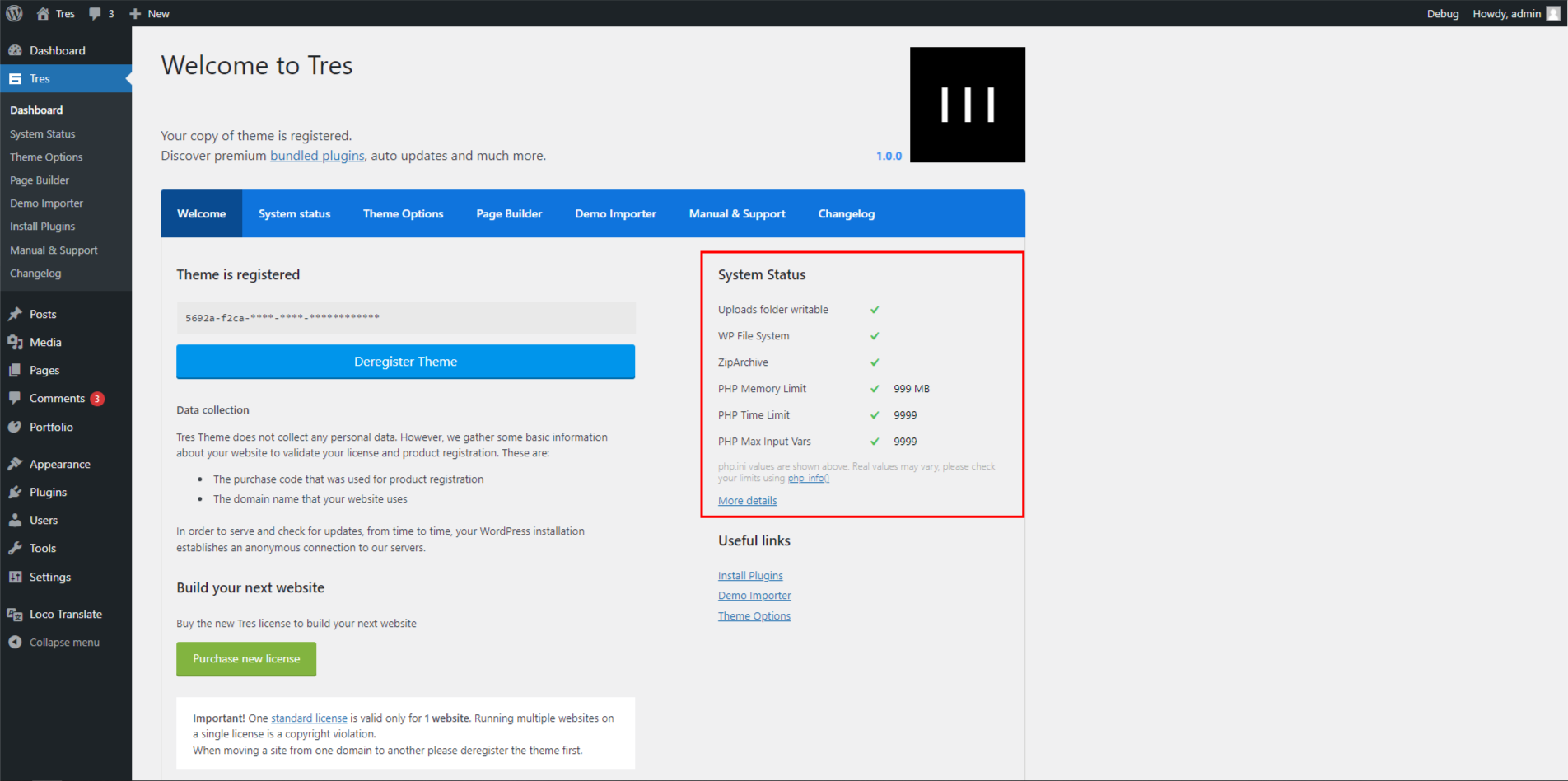Click the PHP Max Input Vars label

(x=764, y=442)
